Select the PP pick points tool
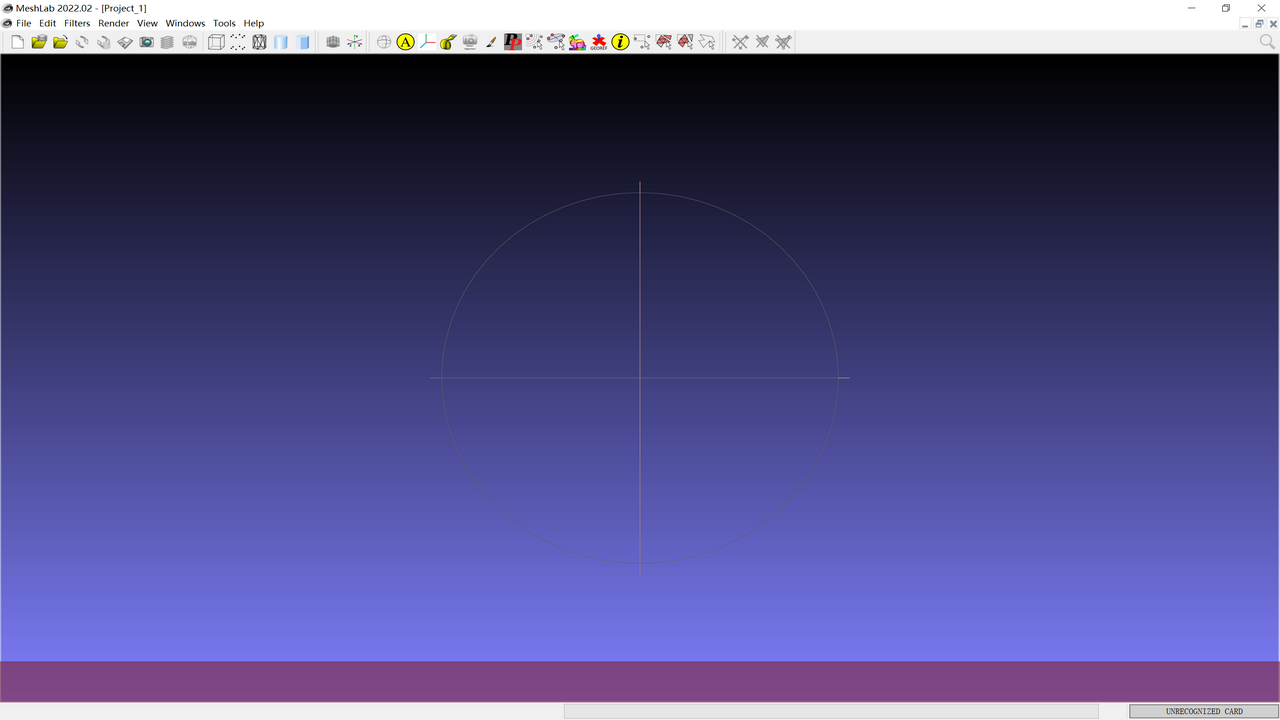The width and height of the screenshot is (1280, 720). [513, 42]
